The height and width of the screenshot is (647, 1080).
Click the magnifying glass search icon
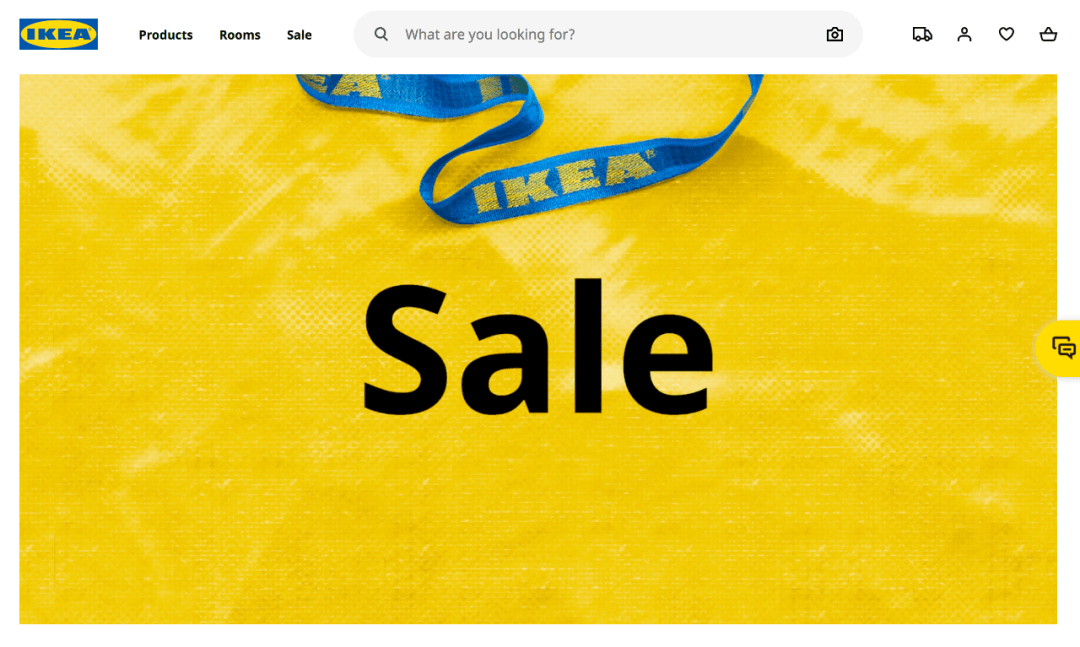[381, 34]
